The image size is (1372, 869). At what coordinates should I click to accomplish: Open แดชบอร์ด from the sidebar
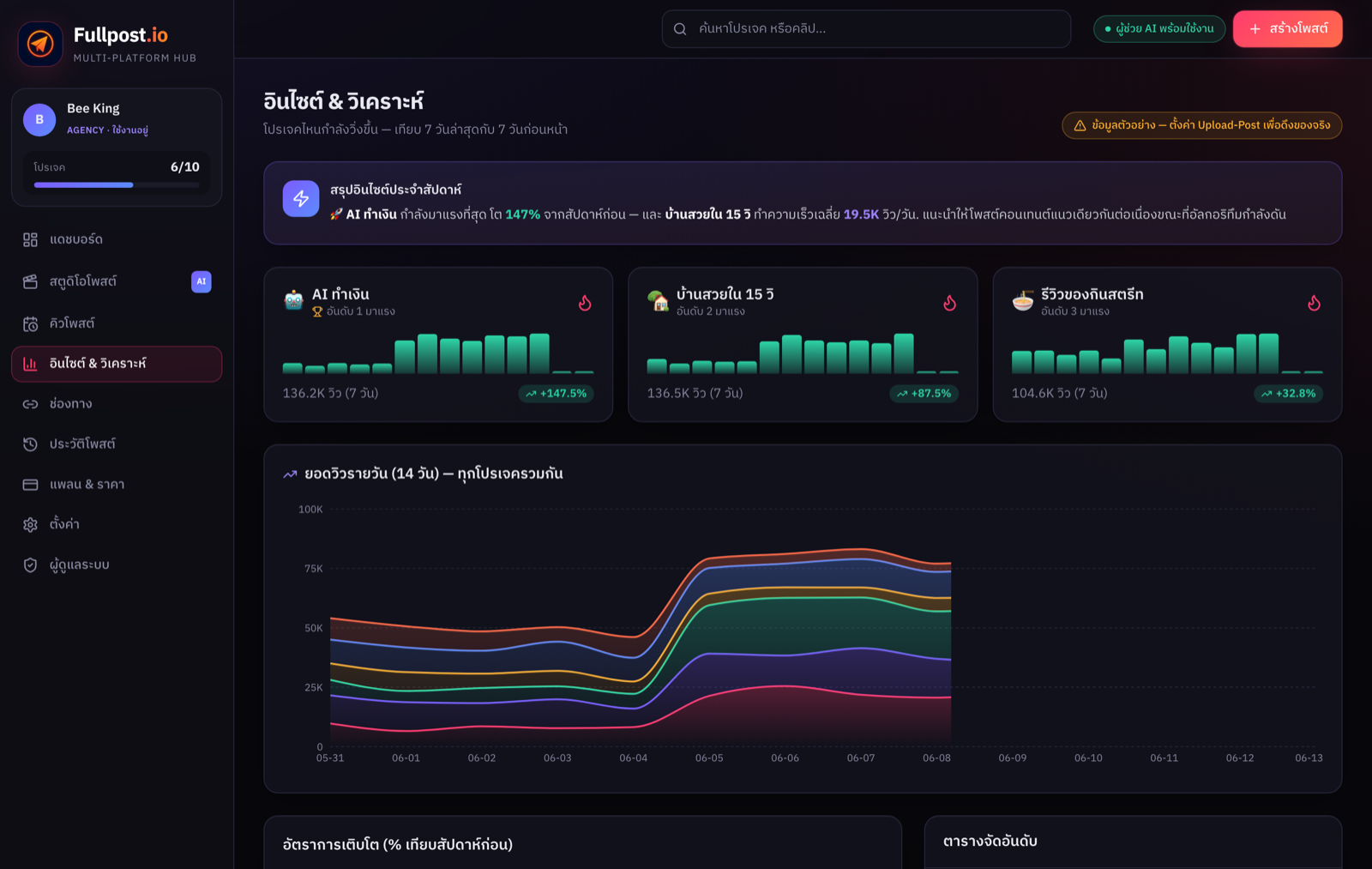tap(117, 239)
